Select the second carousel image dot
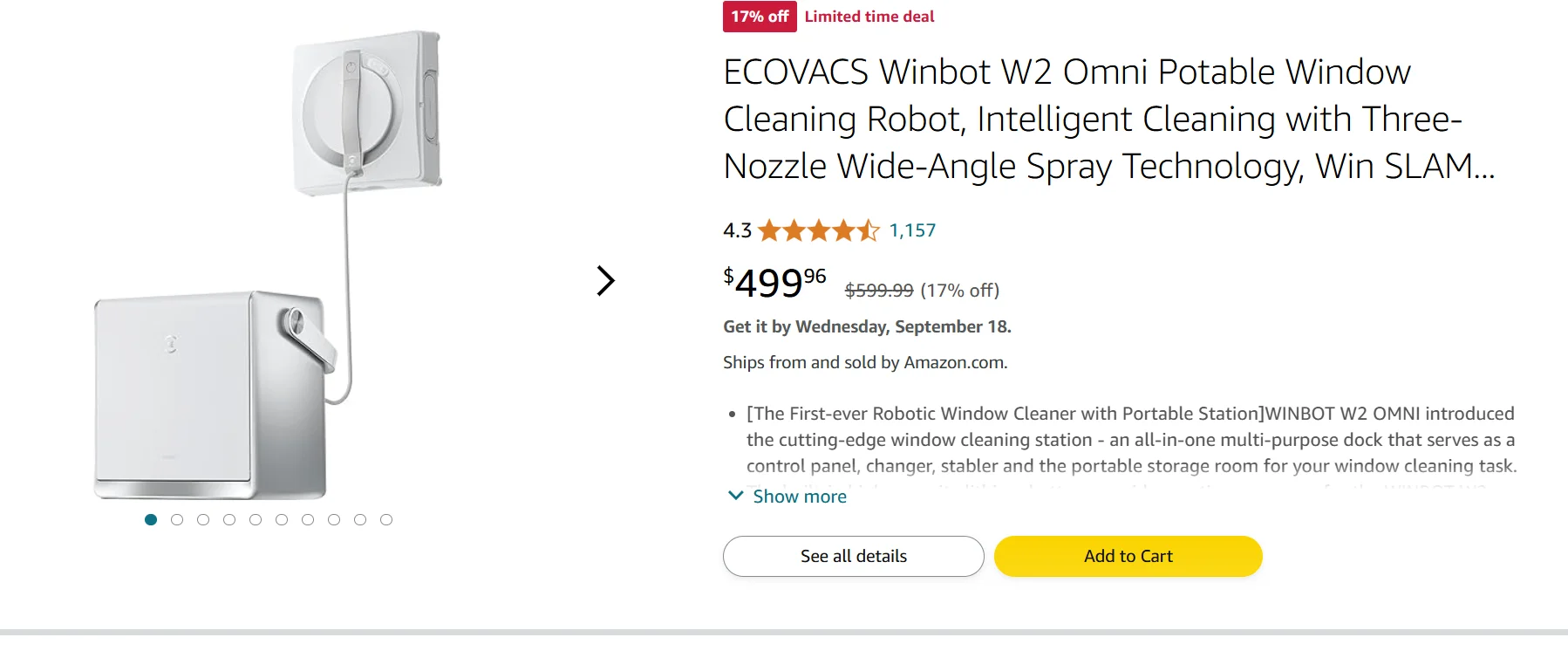This screenshot has height=658, width=1568. point(177,520)
